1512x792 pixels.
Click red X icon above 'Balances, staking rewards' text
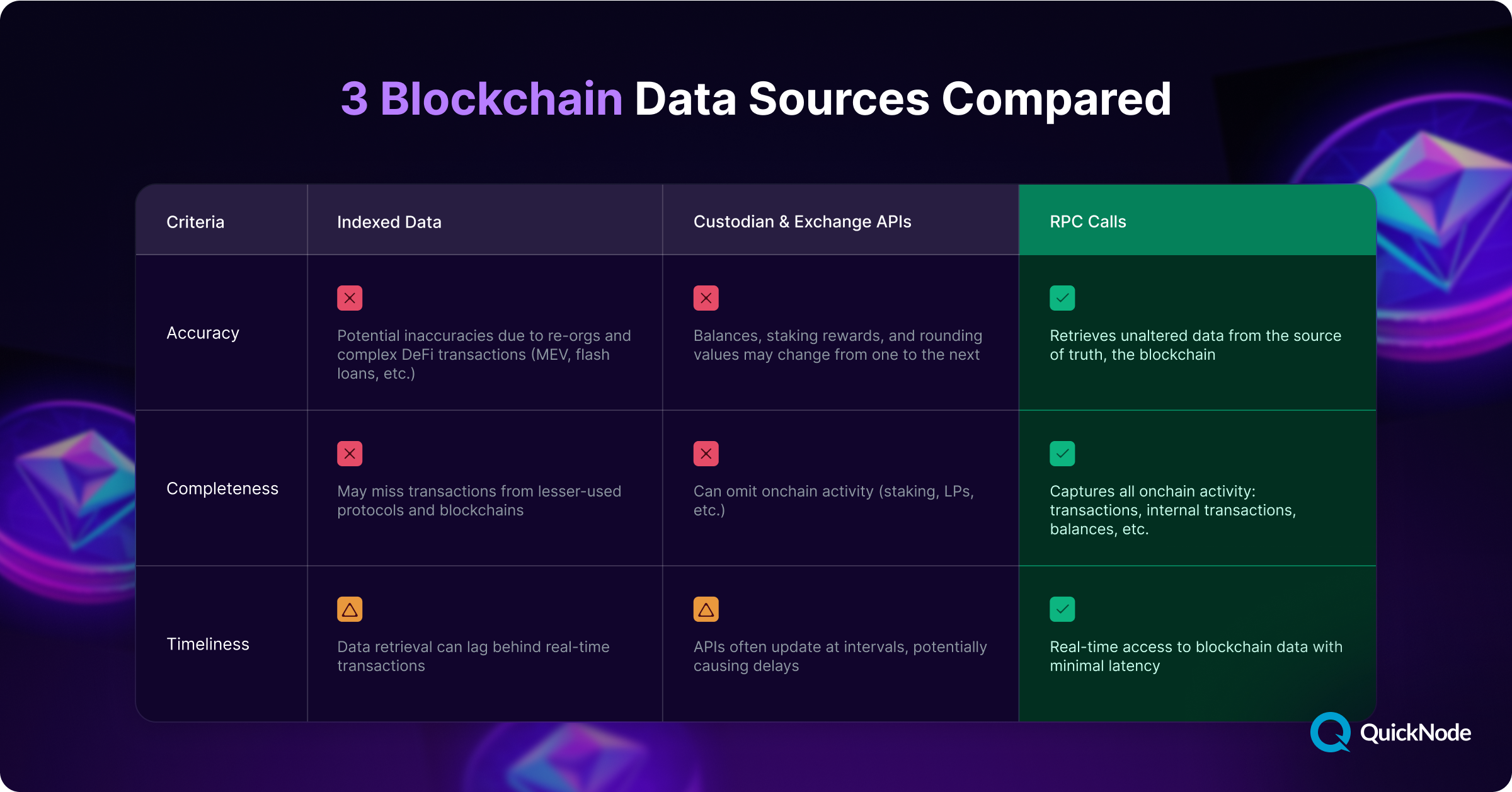point(706,298)
